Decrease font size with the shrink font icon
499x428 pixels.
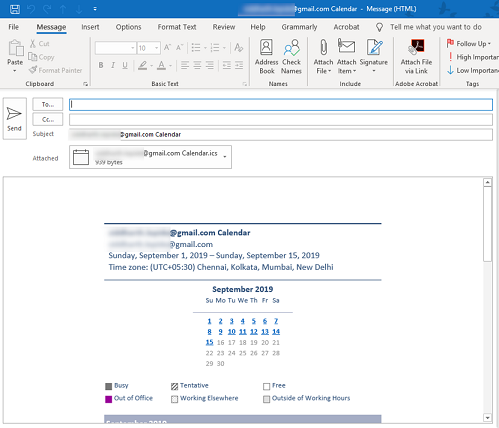pyautogui.click(x=179, y=48)
